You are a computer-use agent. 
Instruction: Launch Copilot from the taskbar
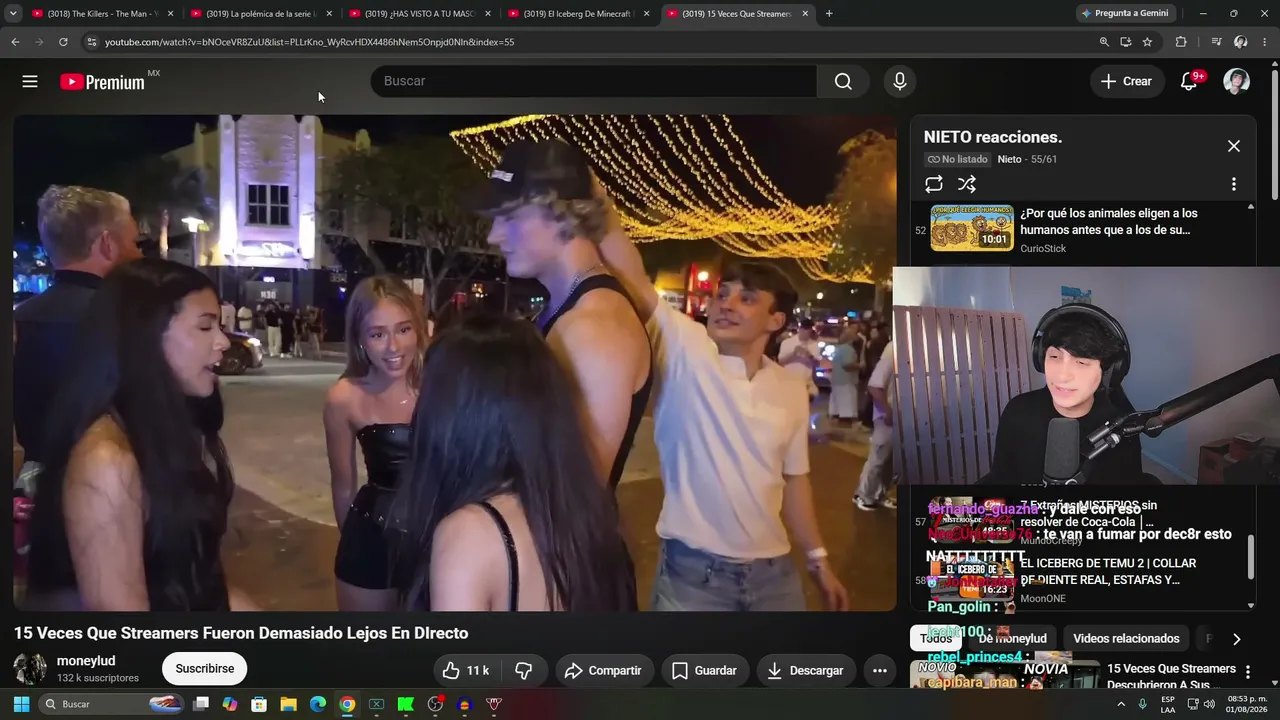pyautogui.click(x=230, y=704)
